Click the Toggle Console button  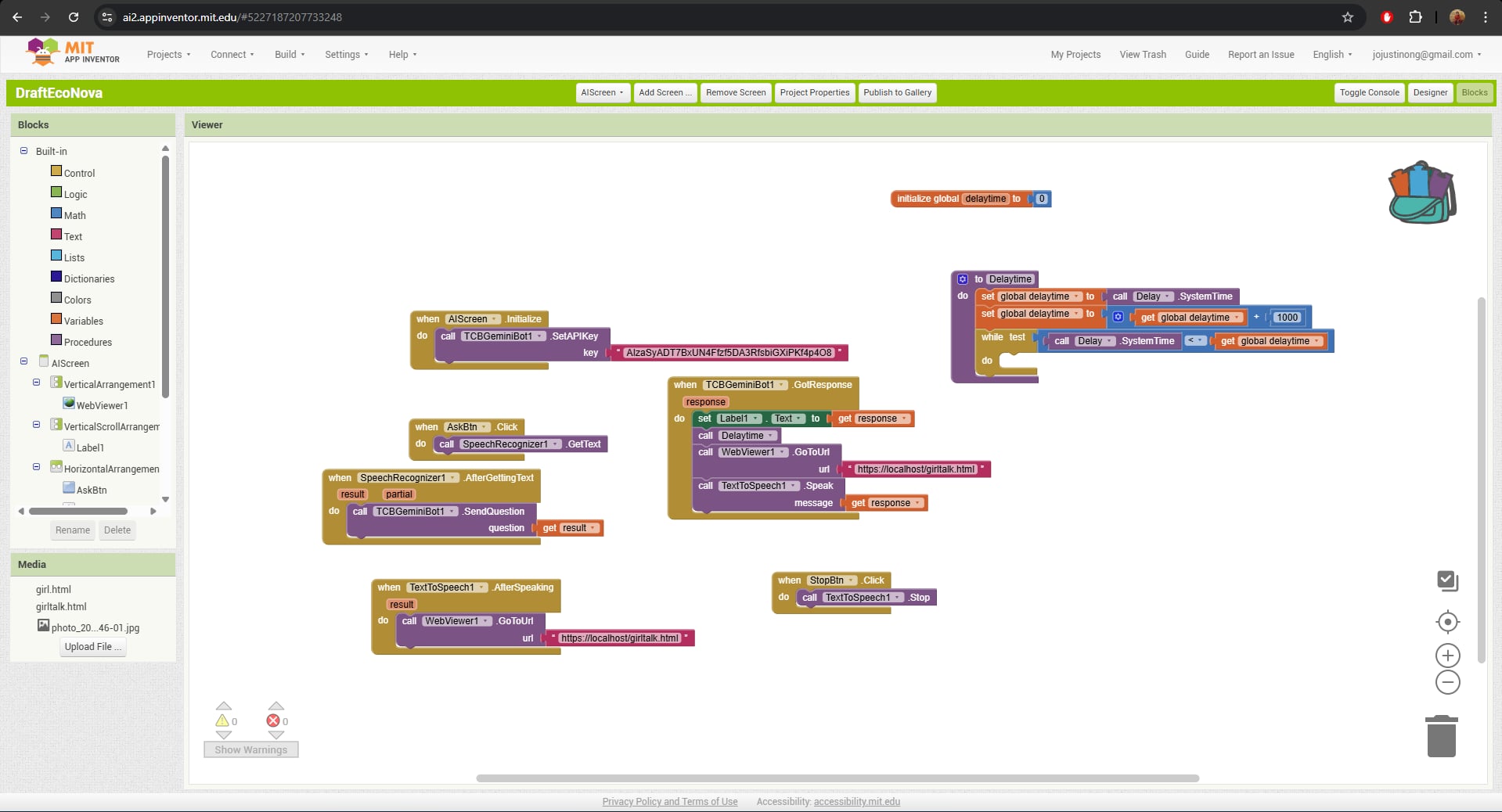[x=1369, y=92]
